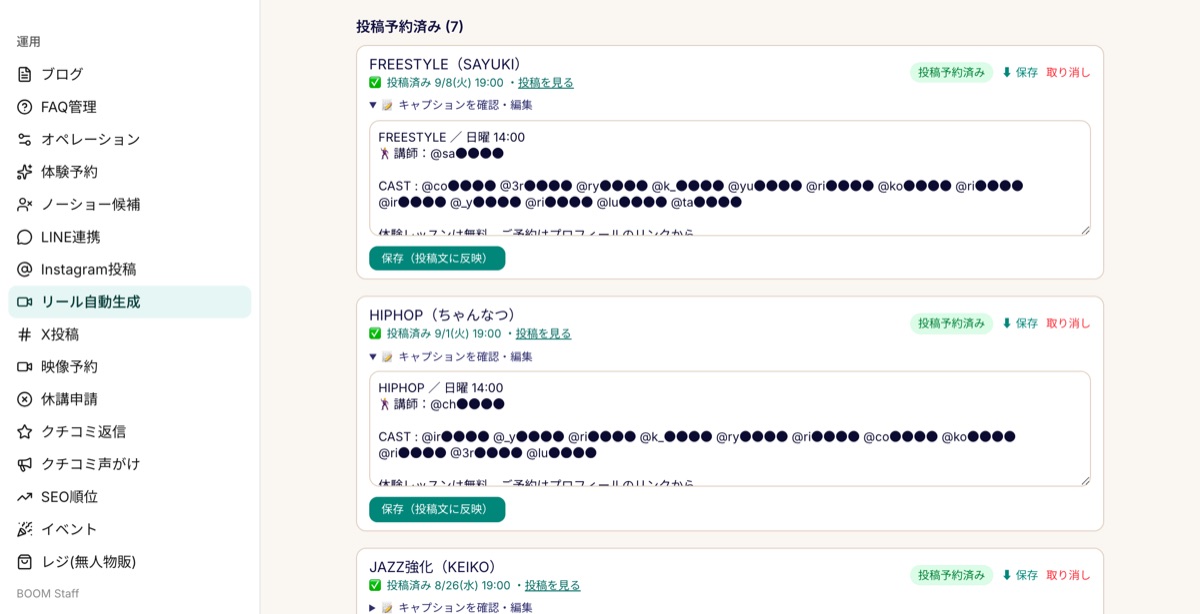Cancel FREESTYLE post with 取り消し
This screenshot has height=614, width=1200.
(1068, 72)
